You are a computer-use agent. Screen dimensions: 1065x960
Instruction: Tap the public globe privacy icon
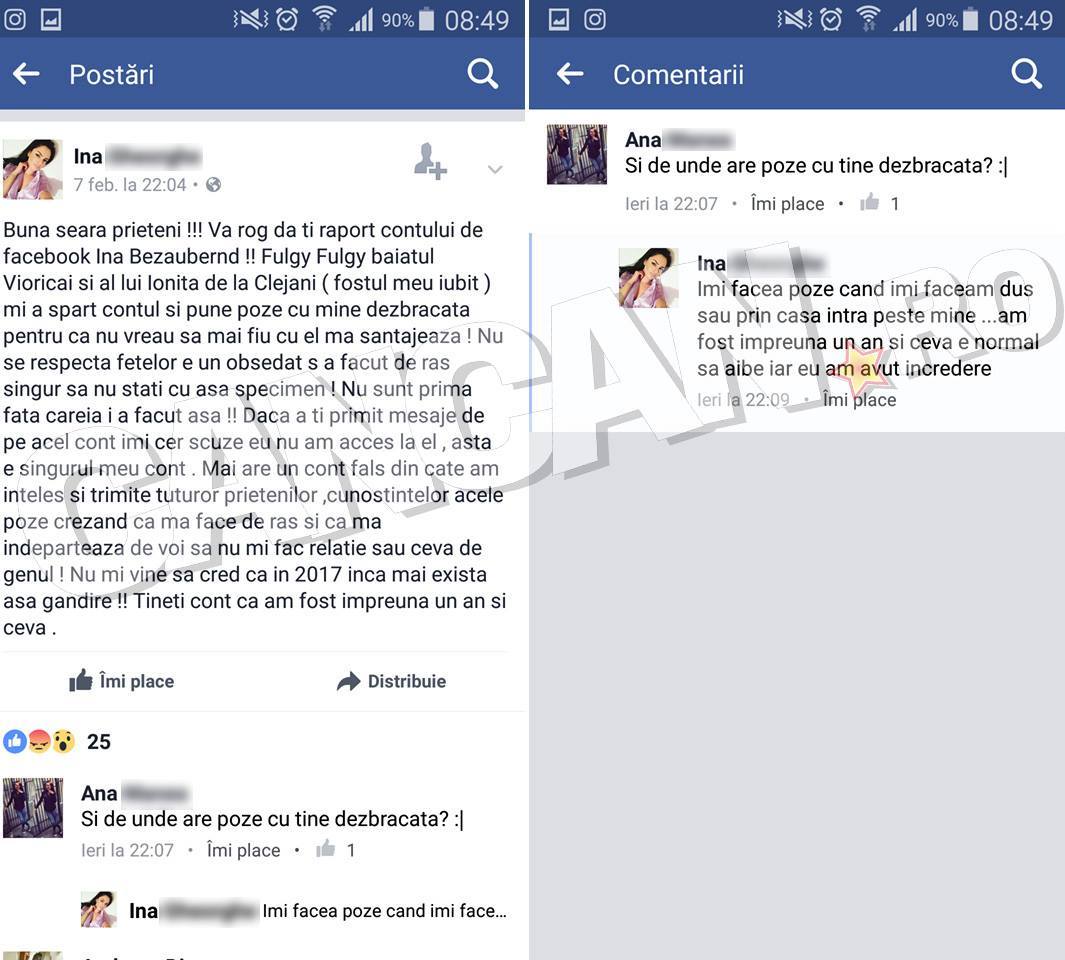[213, 184]
